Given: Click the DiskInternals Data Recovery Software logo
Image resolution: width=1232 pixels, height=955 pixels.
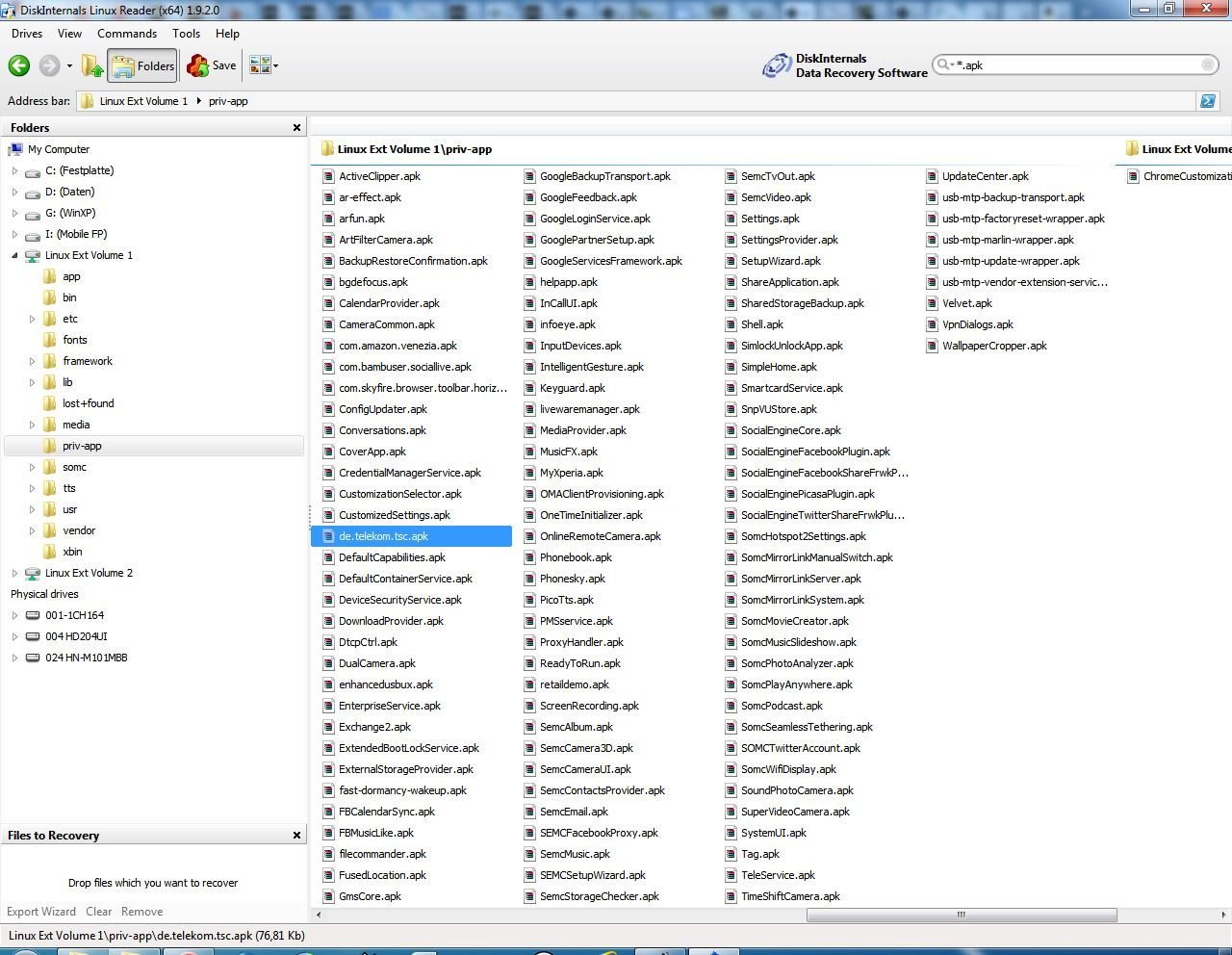Looking at the screenshot, I should point(845,65).
